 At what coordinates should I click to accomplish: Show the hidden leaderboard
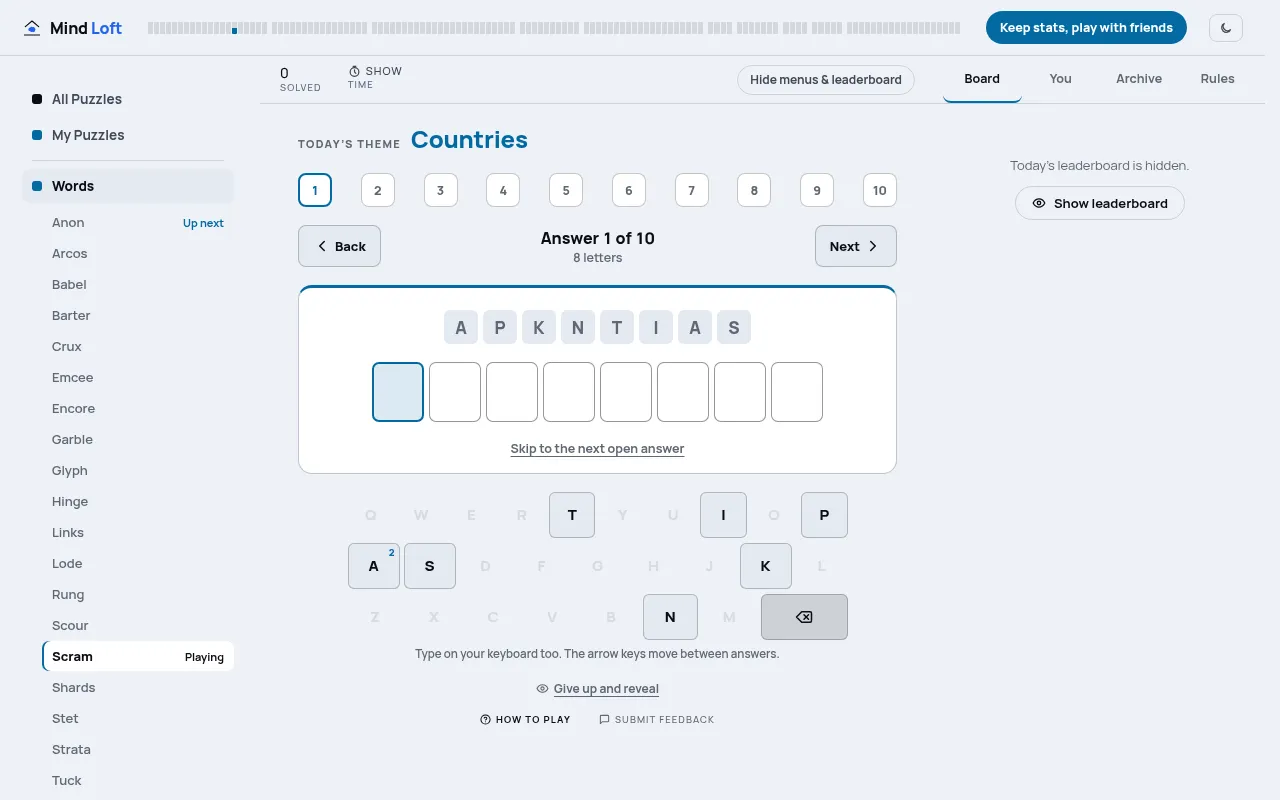click(x=1100, y=203)
